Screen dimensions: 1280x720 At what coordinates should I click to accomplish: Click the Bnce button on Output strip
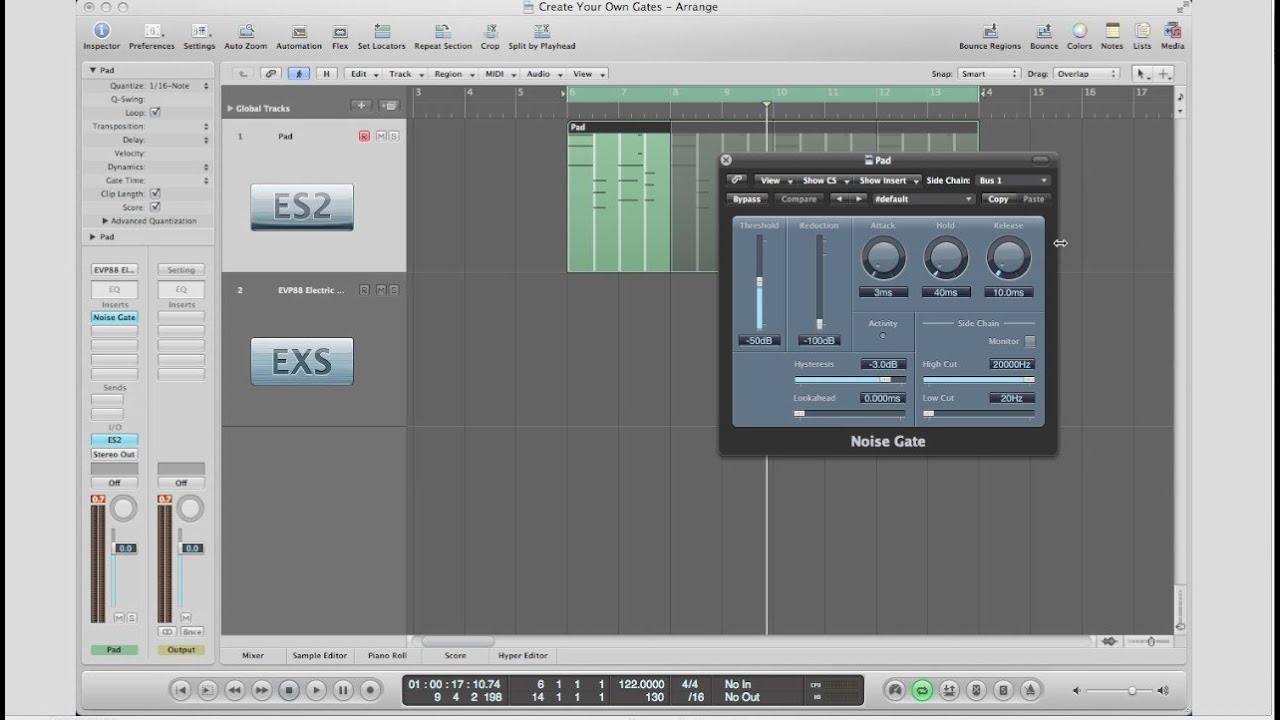(191, 632)
